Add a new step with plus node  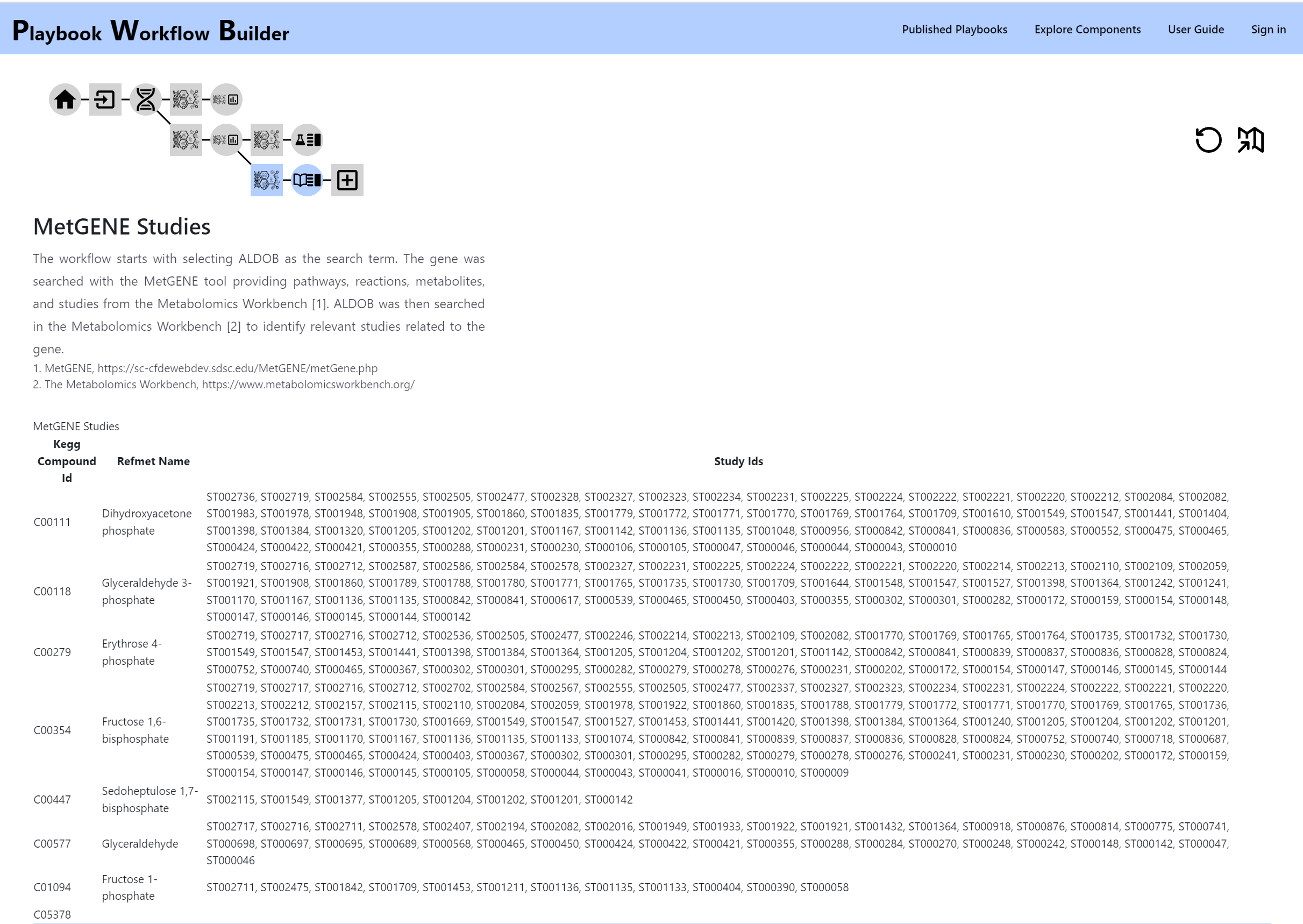[x=347, y=180]
